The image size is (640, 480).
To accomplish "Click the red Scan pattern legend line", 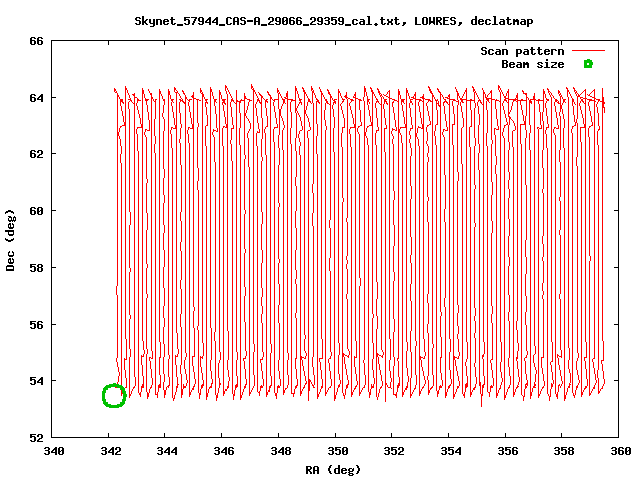I will (588, 51).
